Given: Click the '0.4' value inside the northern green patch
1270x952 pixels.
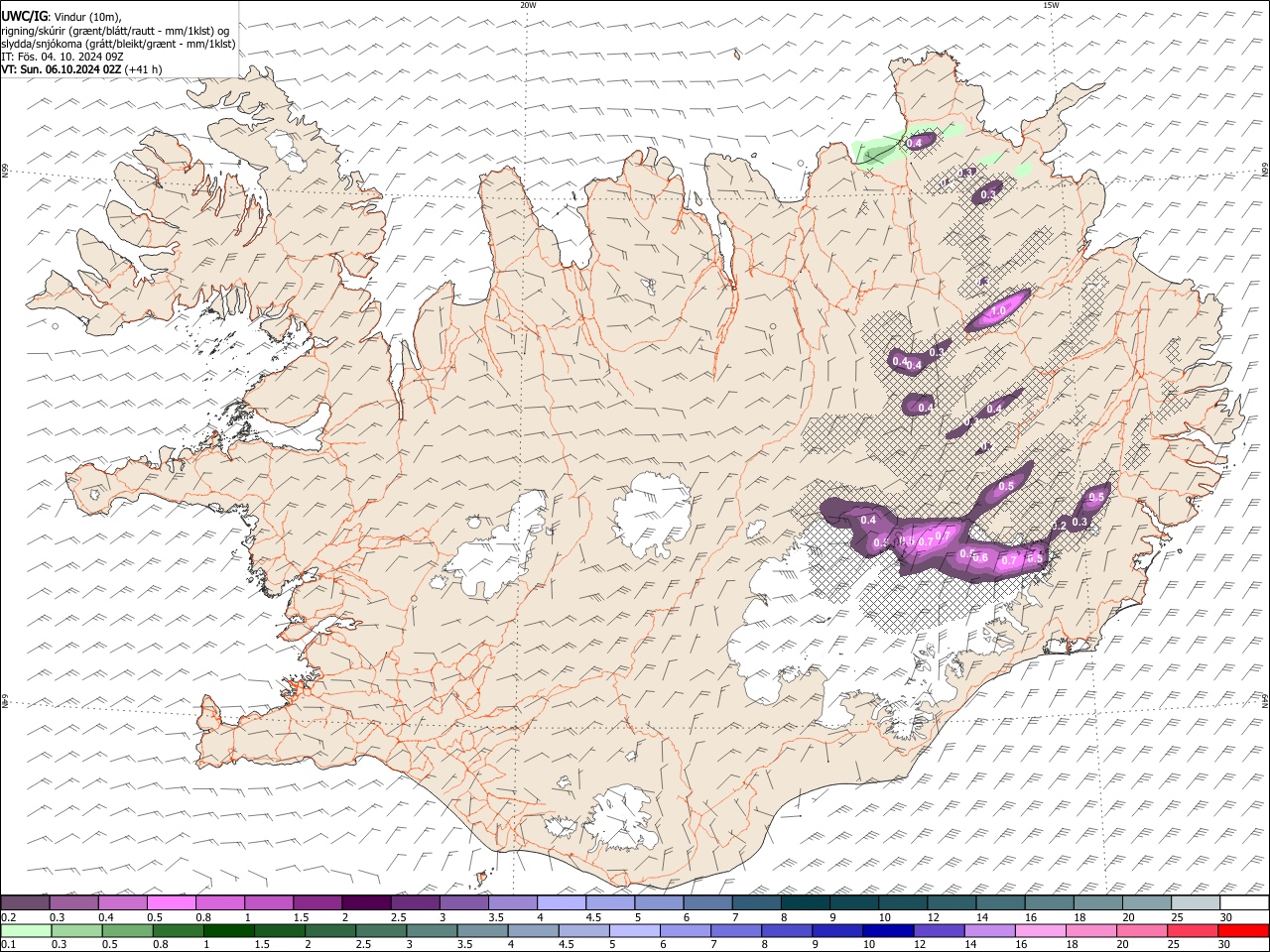Looking at the screenshot, I should [915, 143].
